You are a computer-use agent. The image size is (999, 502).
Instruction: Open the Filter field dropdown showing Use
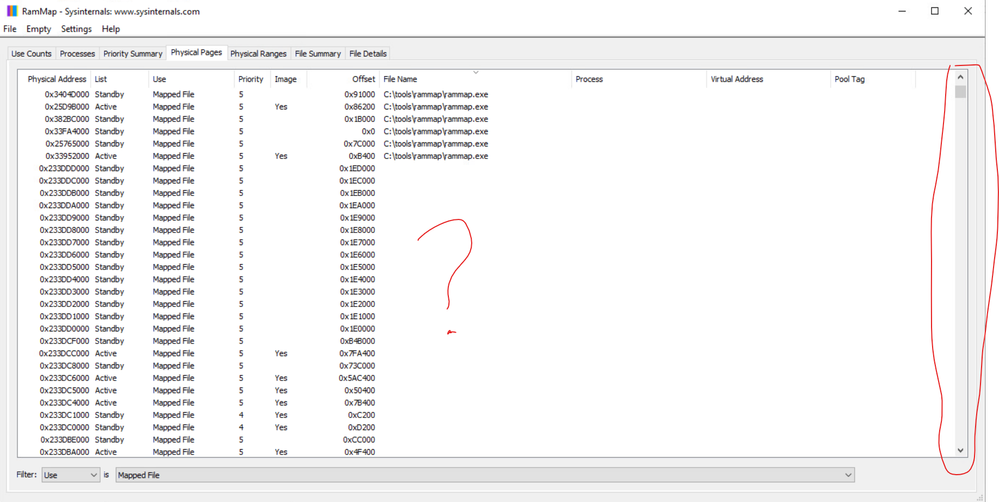pos(71,475)
